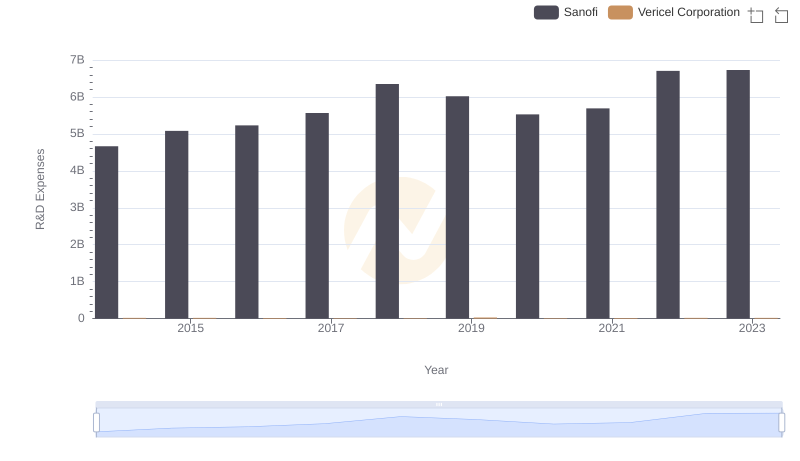Click the zoom area select icon

coord(756,15)
